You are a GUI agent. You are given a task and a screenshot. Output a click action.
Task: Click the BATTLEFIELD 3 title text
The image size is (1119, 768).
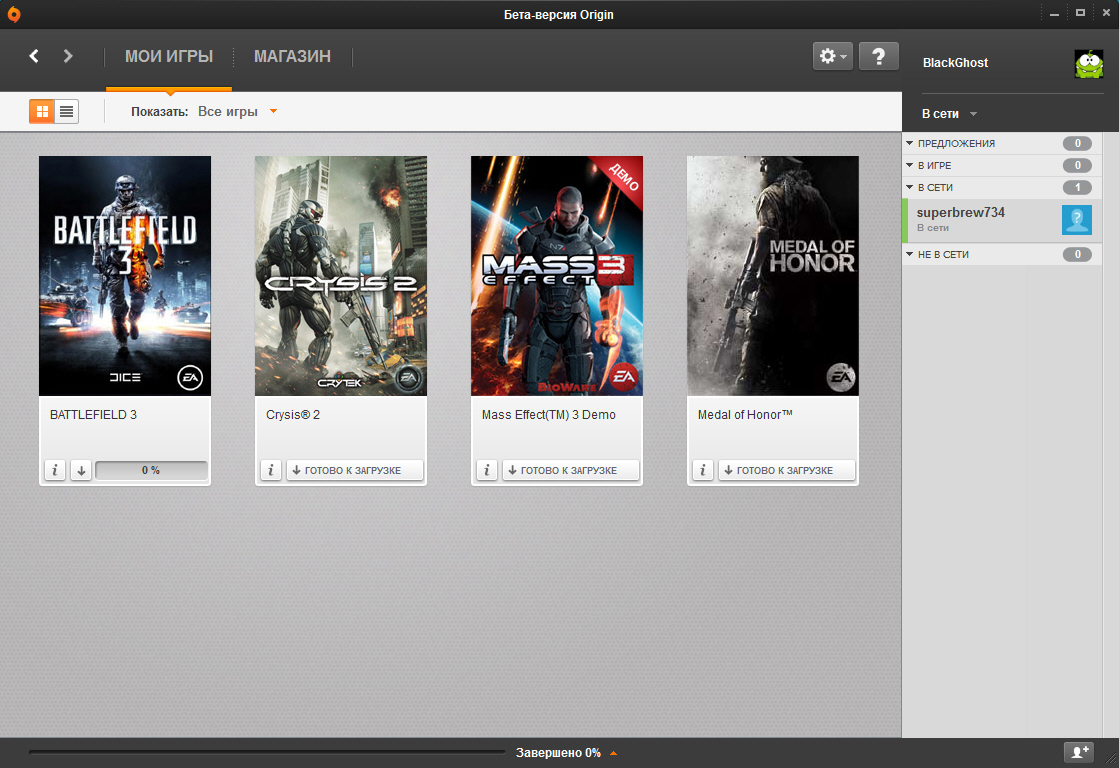pyautogui.click(x=93, y=415)
